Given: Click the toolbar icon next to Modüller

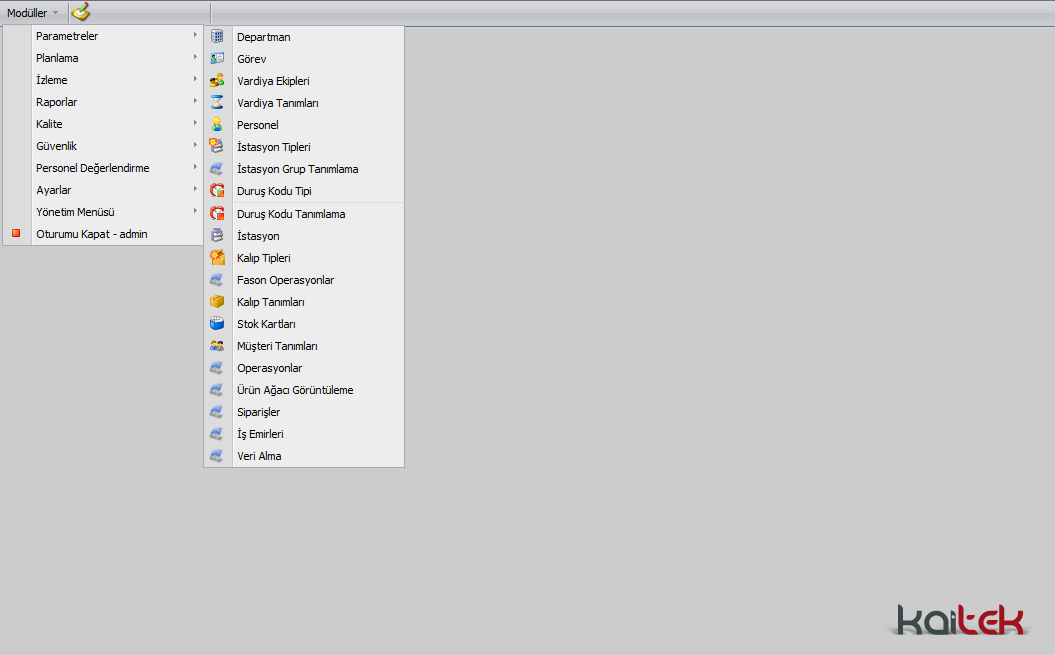Looking at the screenshot, I should (x=81, y=12).
